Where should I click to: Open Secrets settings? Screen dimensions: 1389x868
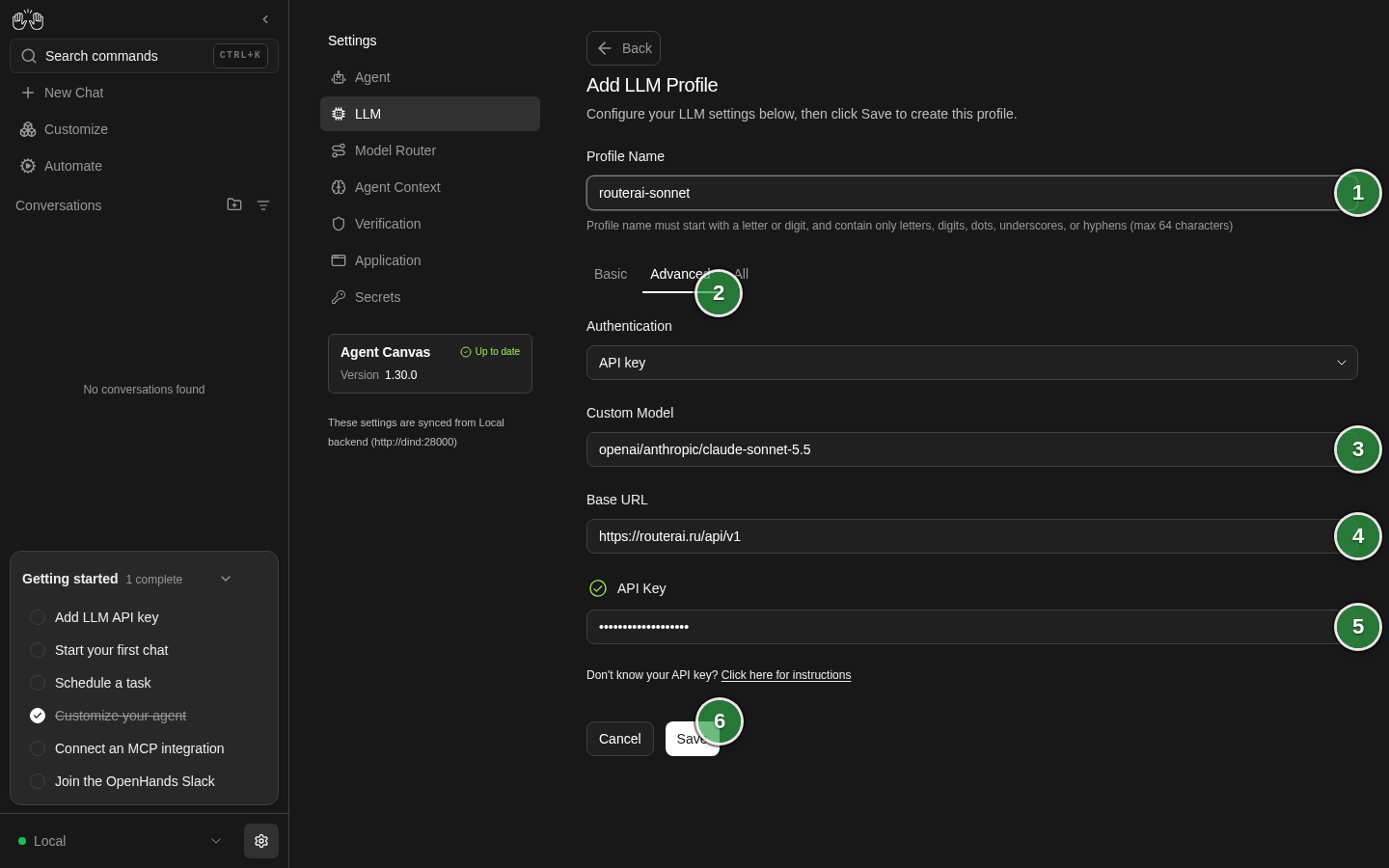[x=430, y=297]
